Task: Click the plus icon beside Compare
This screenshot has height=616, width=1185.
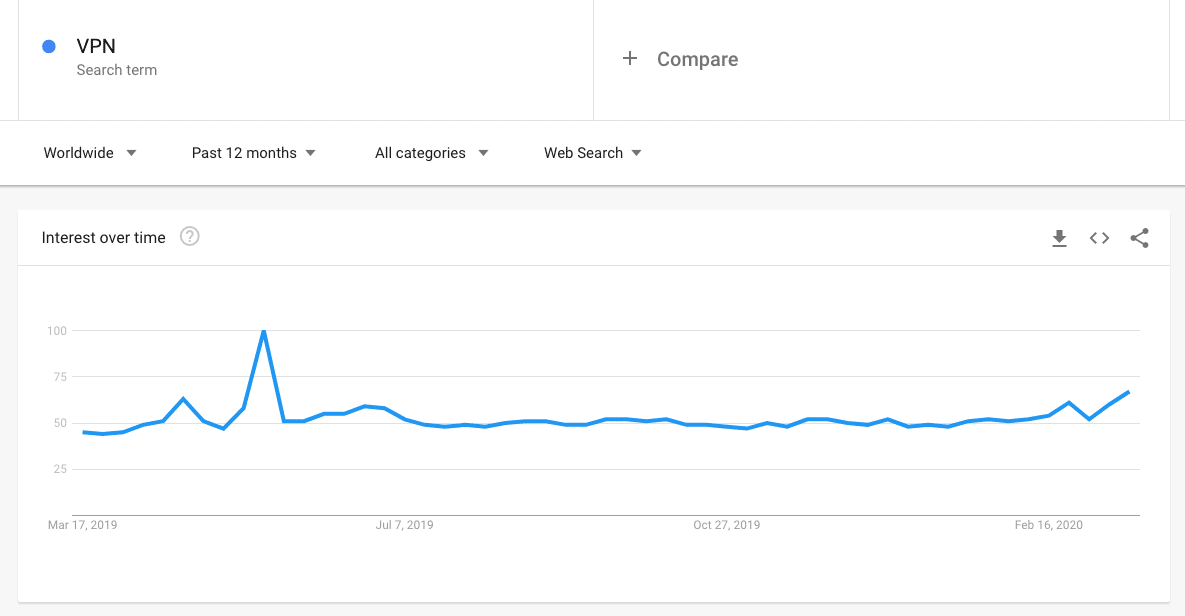Action: click(630, 59)
